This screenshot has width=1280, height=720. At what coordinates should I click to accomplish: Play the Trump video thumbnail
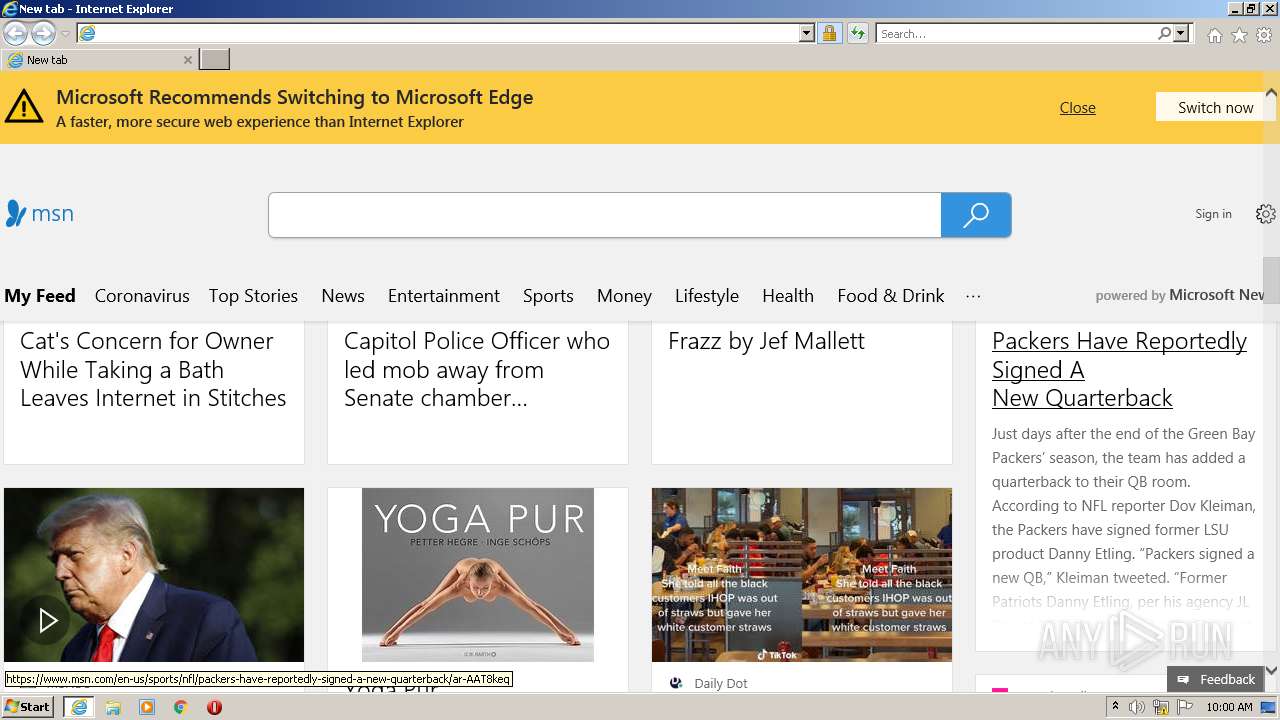point(154,575)
